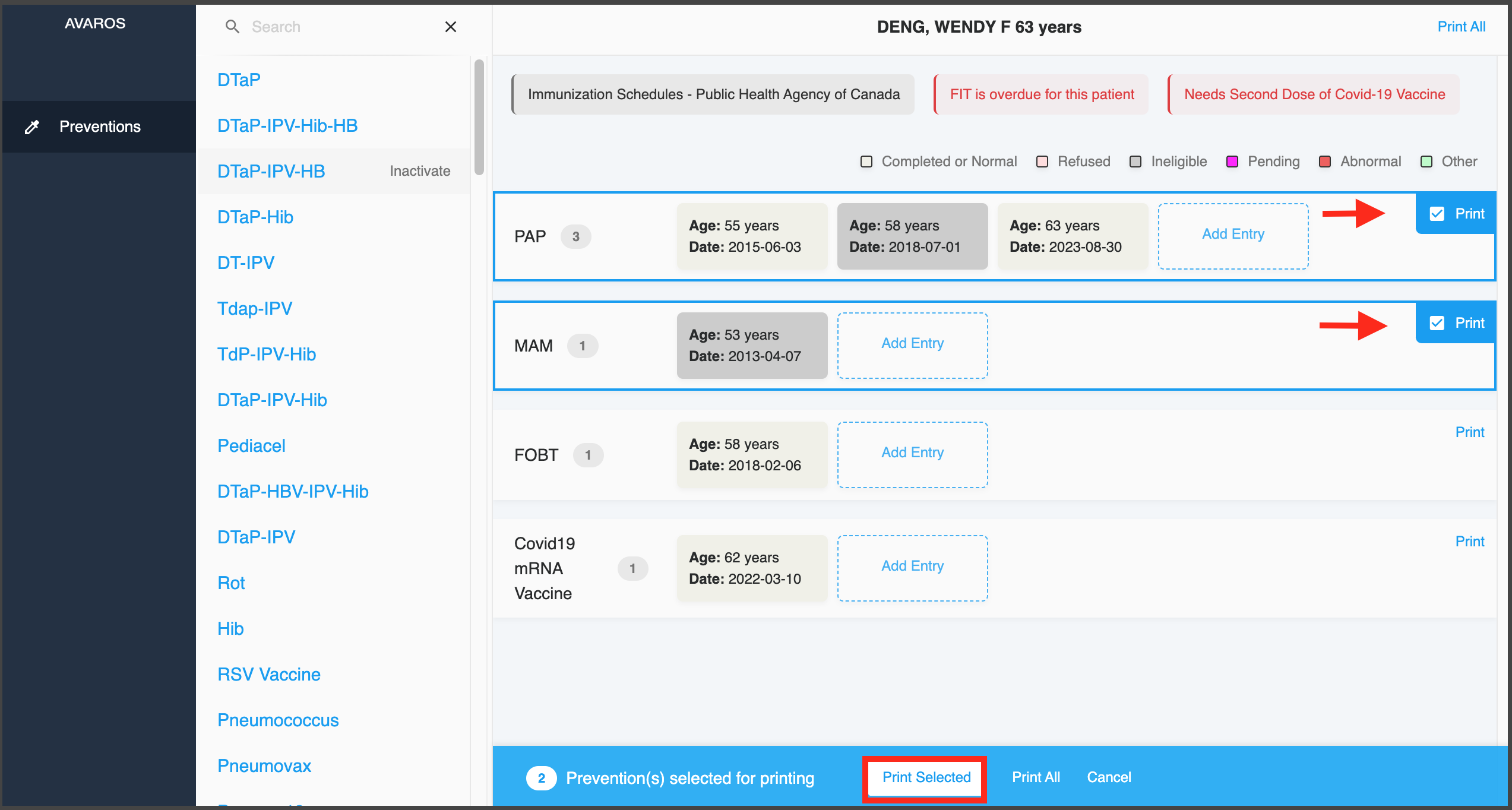Select DTaP-Hib from the list
1512x810 pixels.
[255, 217]
